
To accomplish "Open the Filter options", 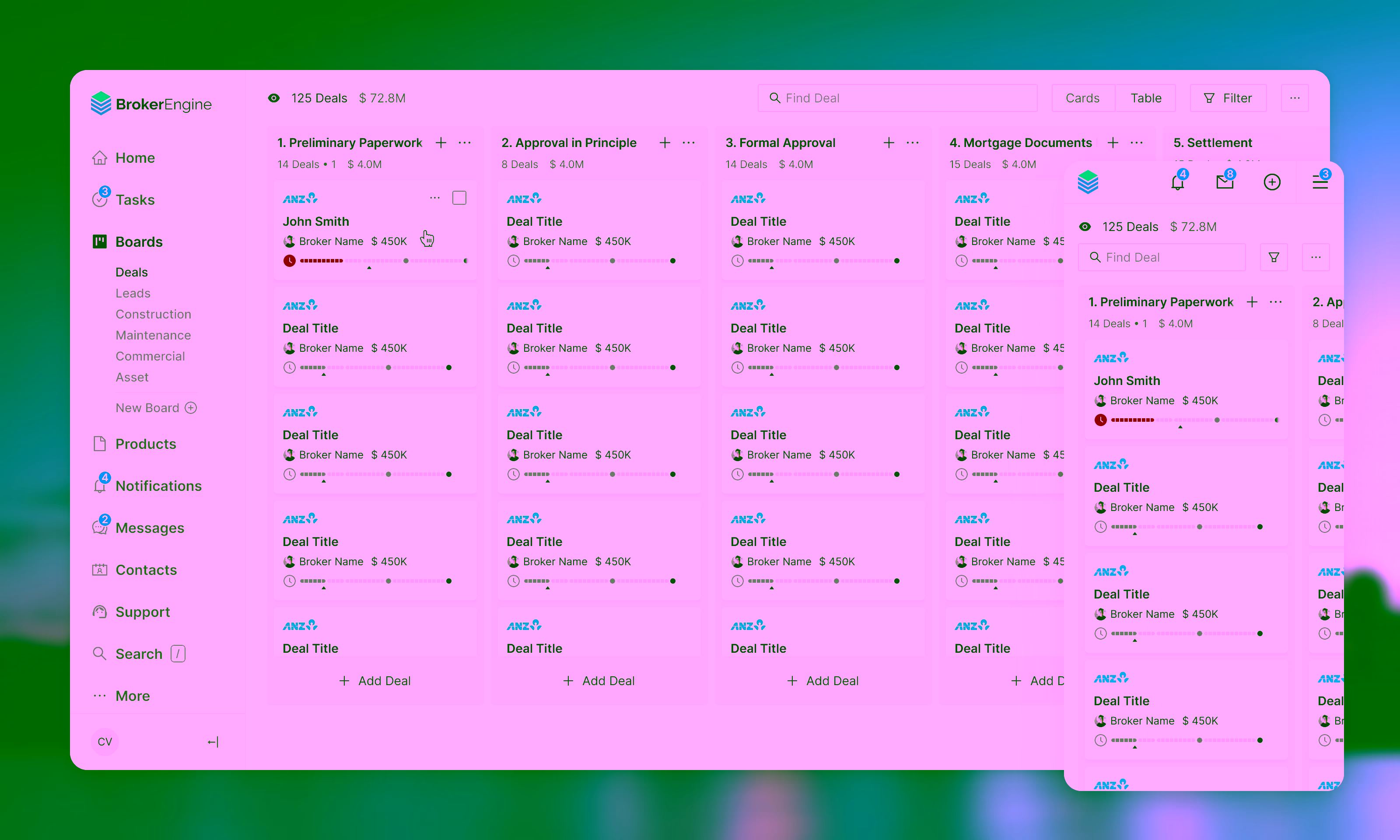I will (1228, 98).
